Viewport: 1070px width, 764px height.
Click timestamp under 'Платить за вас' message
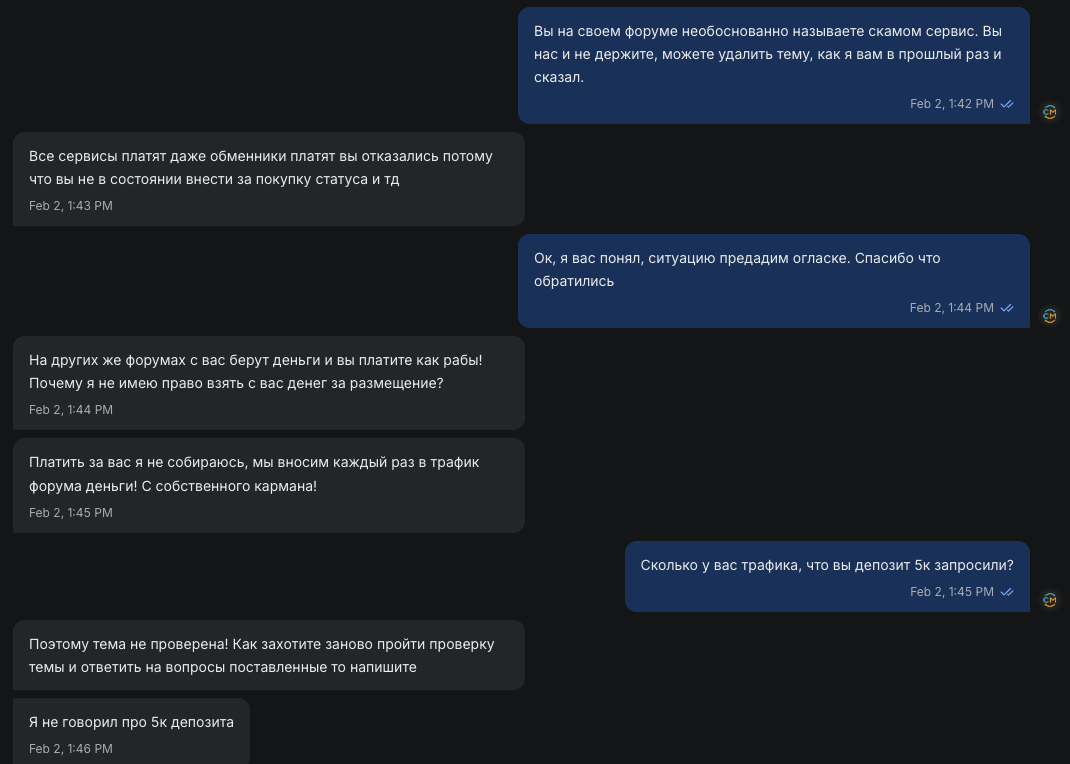click(x=71, y=513)
